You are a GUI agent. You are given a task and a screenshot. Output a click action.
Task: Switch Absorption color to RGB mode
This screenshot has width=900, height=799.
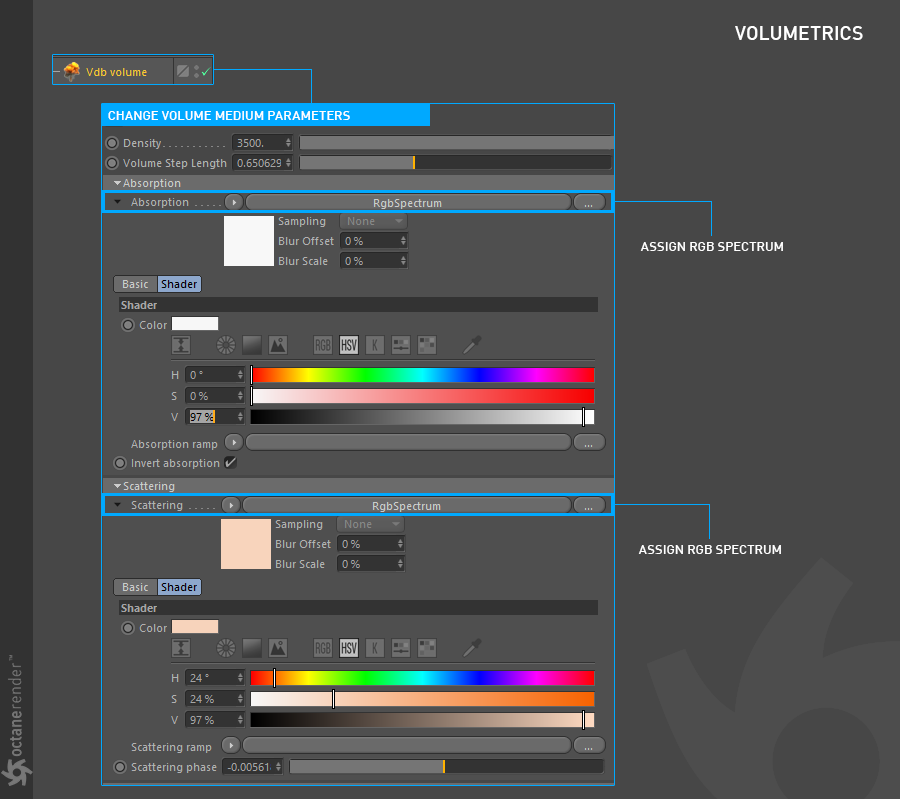tap(323, 345)
